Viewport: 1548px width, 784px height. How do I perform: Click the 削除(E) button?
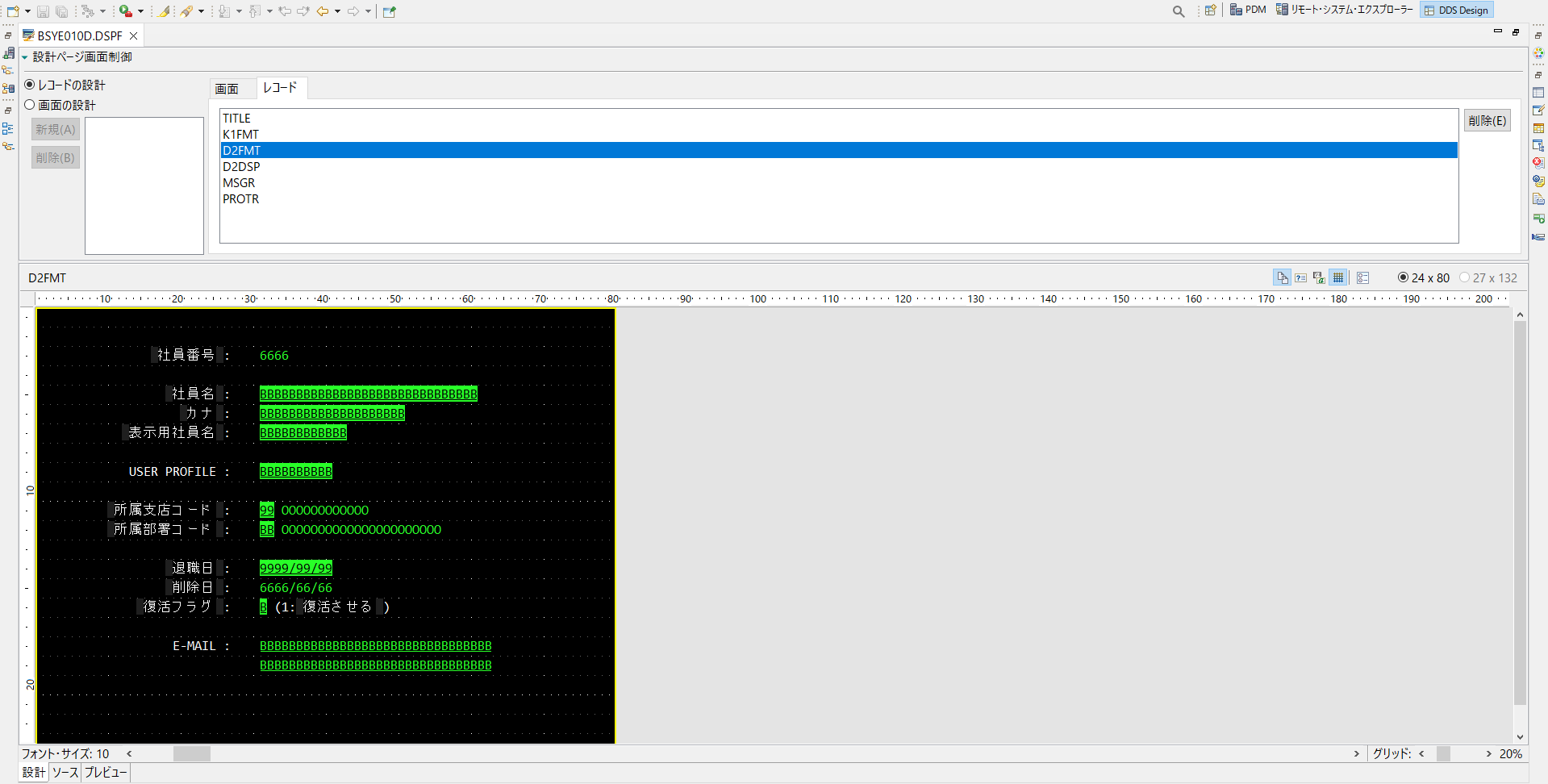(x=1487, y=120)
